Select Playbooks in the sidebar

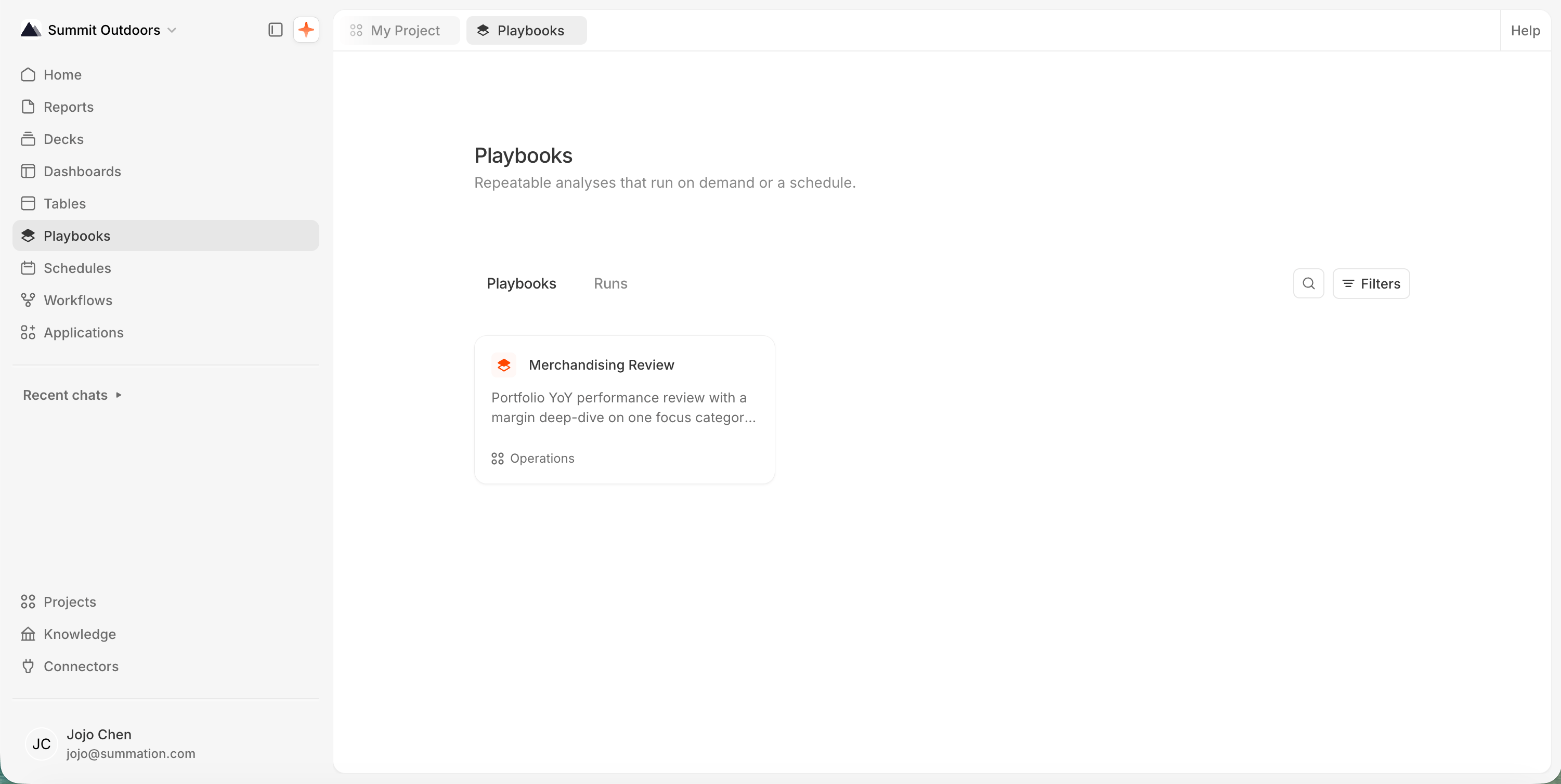[165, 236]
